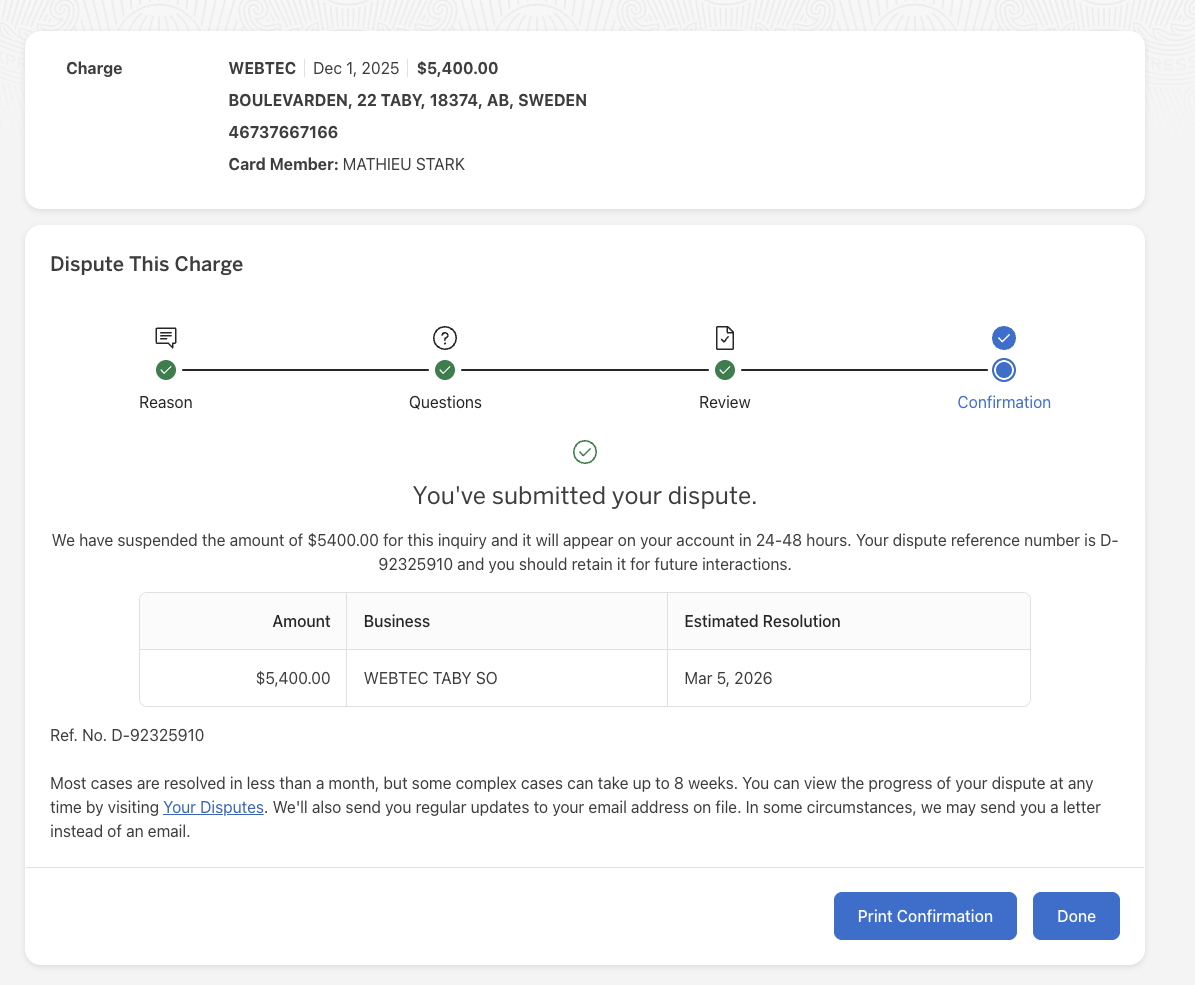Open the Confirmation step label

click(1004, 402)
